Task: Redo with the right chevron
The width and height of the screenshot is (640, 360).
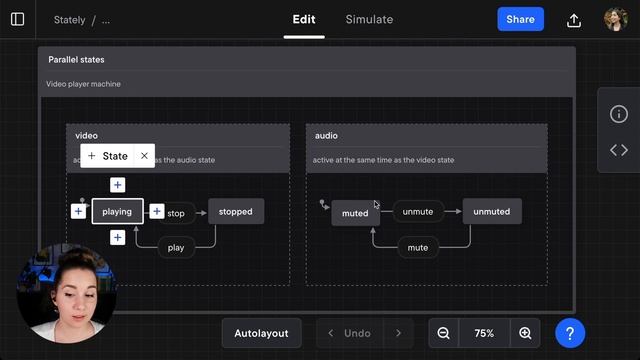Action: 398,333
